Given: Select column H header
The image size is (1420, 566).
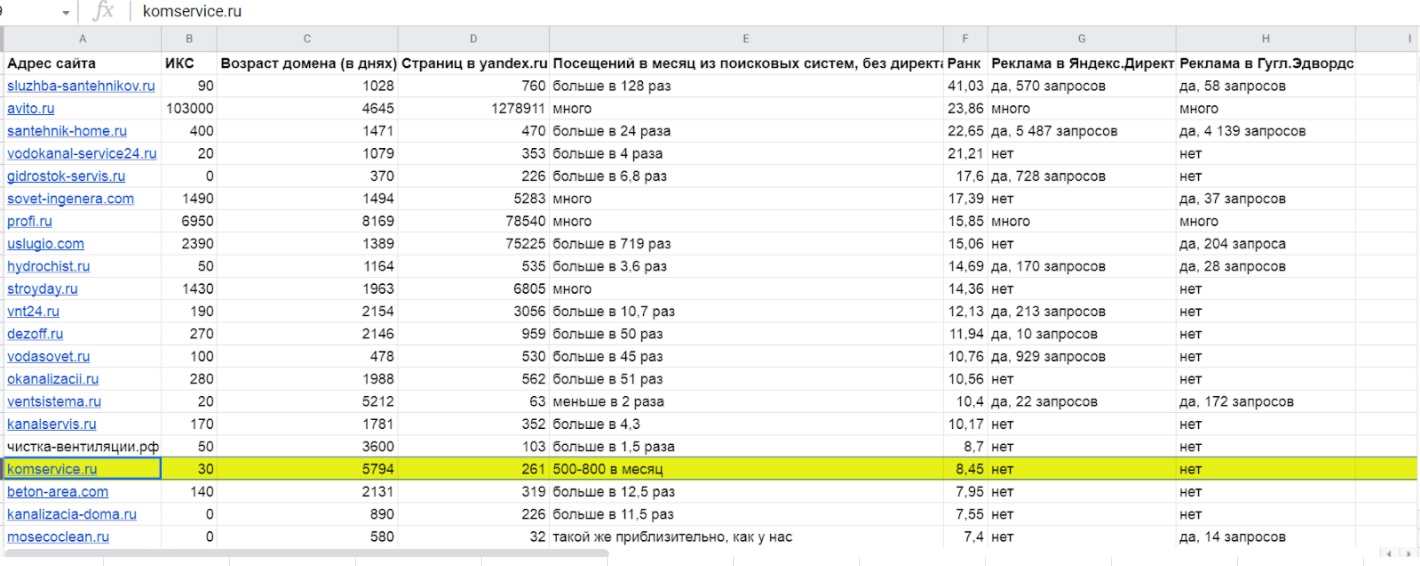Looking at the screenshot, I should tap(1265, 38).
